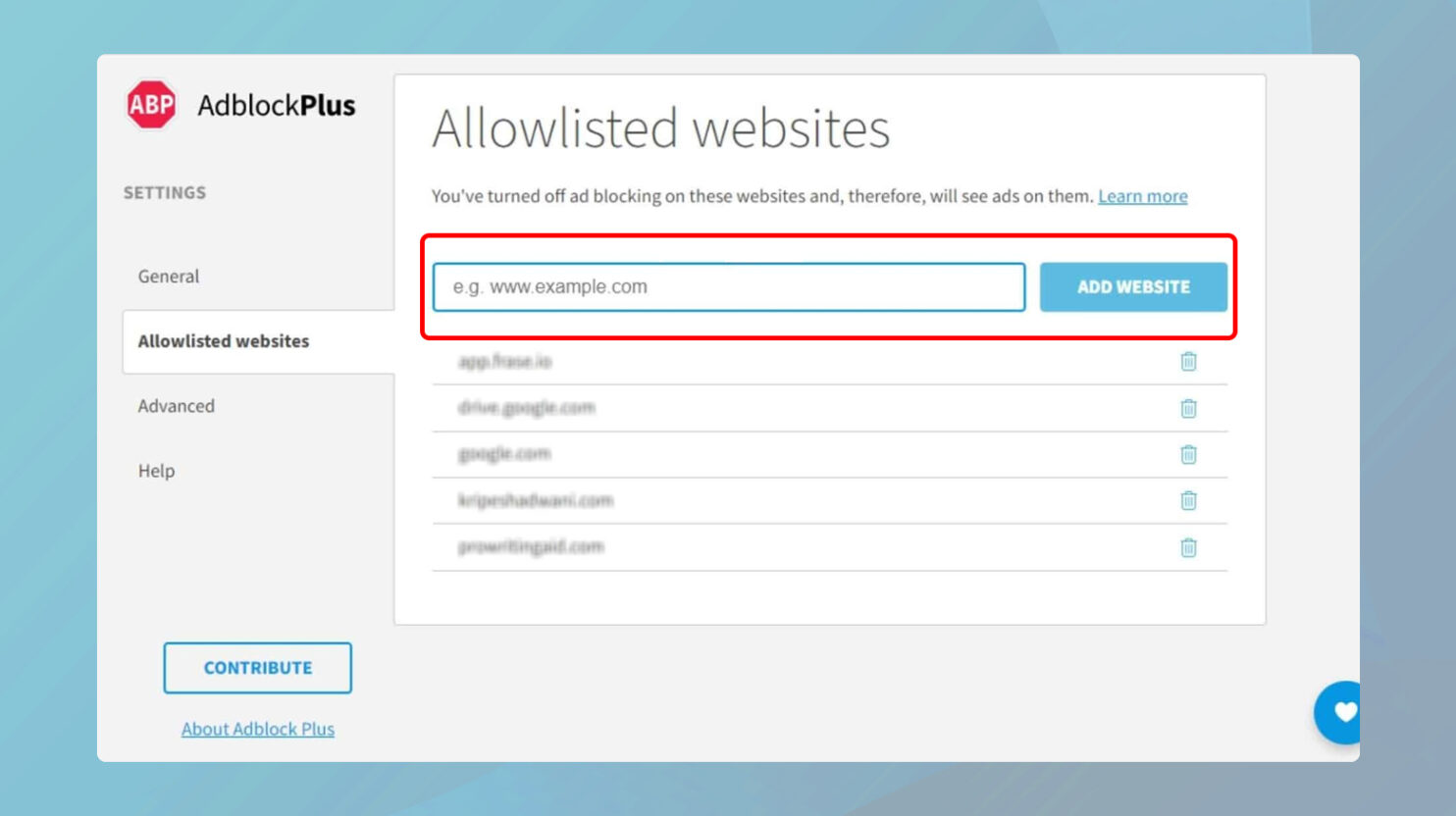Visit the About Adblock Plus page

click(257, 729)
